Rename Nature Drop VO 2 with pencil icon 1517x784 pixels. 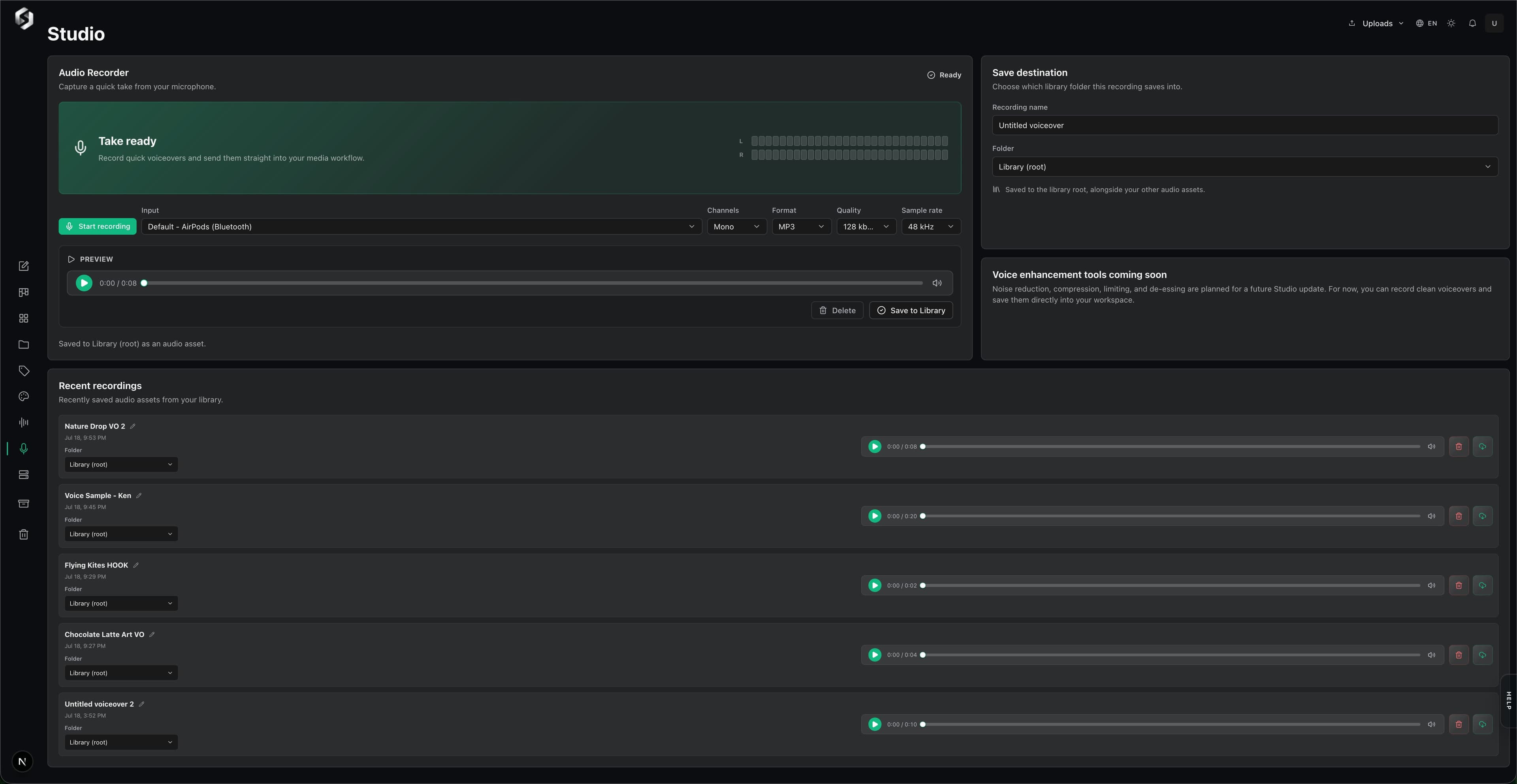coord(132,426)
